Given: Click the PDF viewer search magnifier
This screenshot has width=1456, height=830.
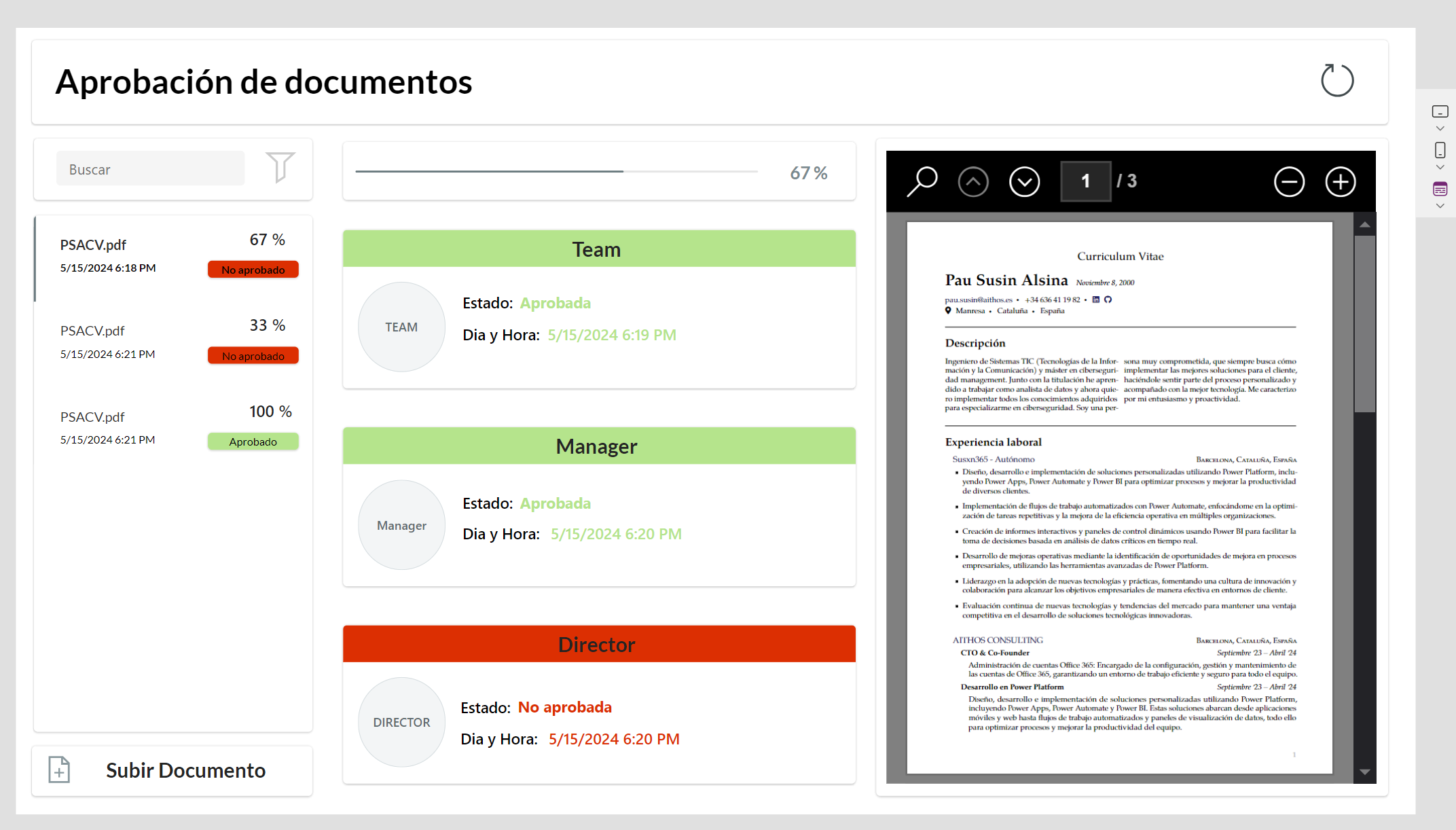Looking at the screenshot, I should tap(922, 181).
